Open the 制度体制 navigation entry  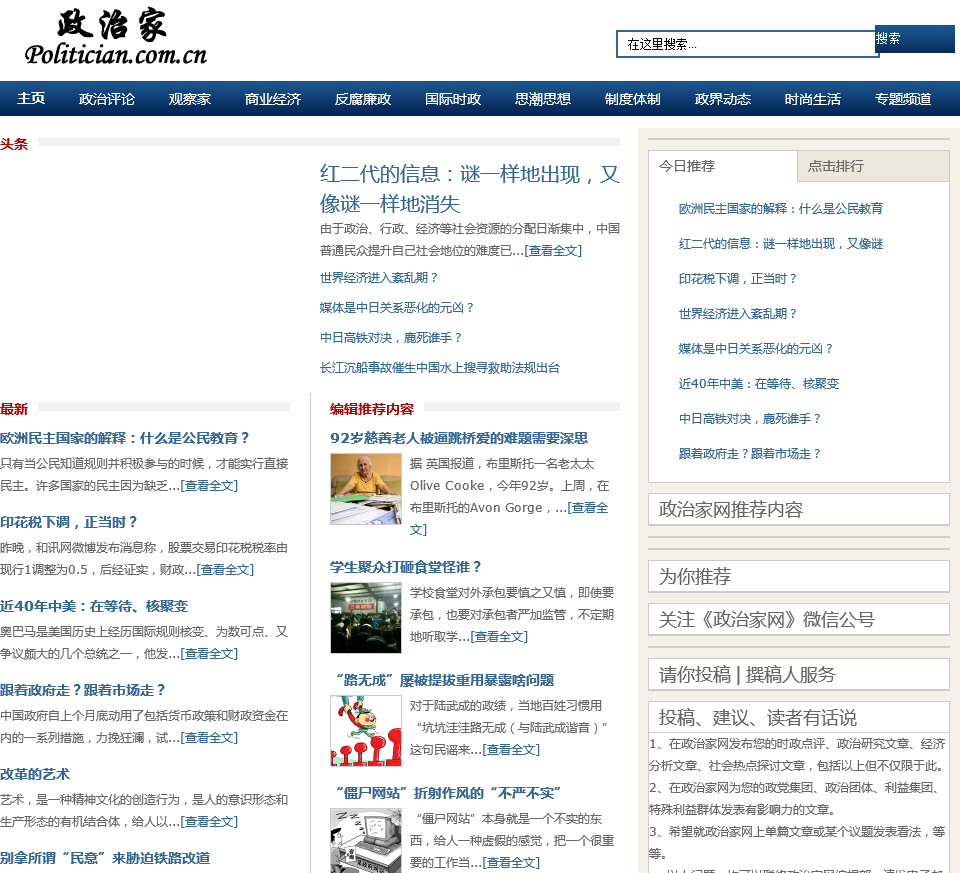click(x=633, y=99)
